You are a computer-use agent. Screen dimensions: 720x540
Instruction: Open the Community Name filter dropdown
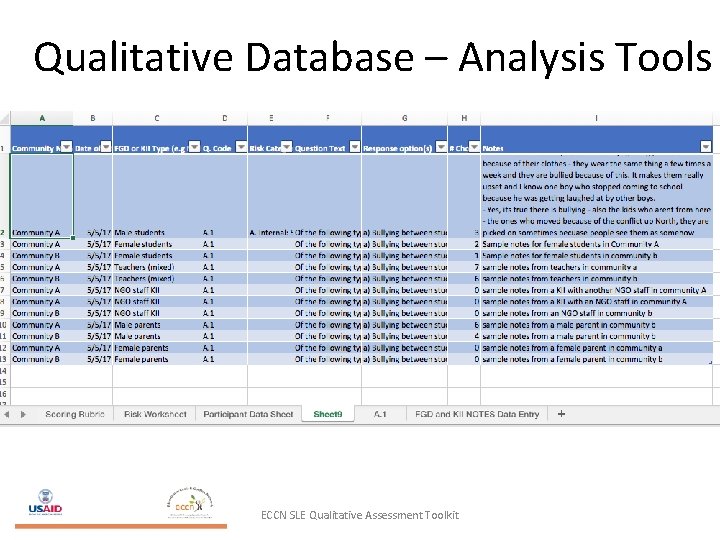67,146
